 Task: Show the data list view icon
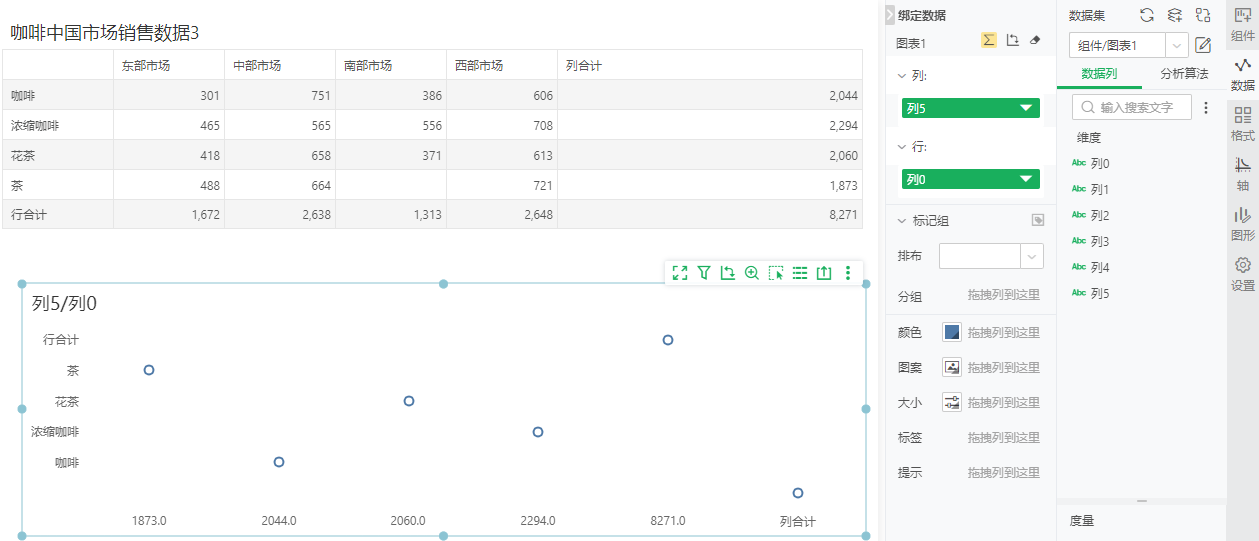(800, 272)
